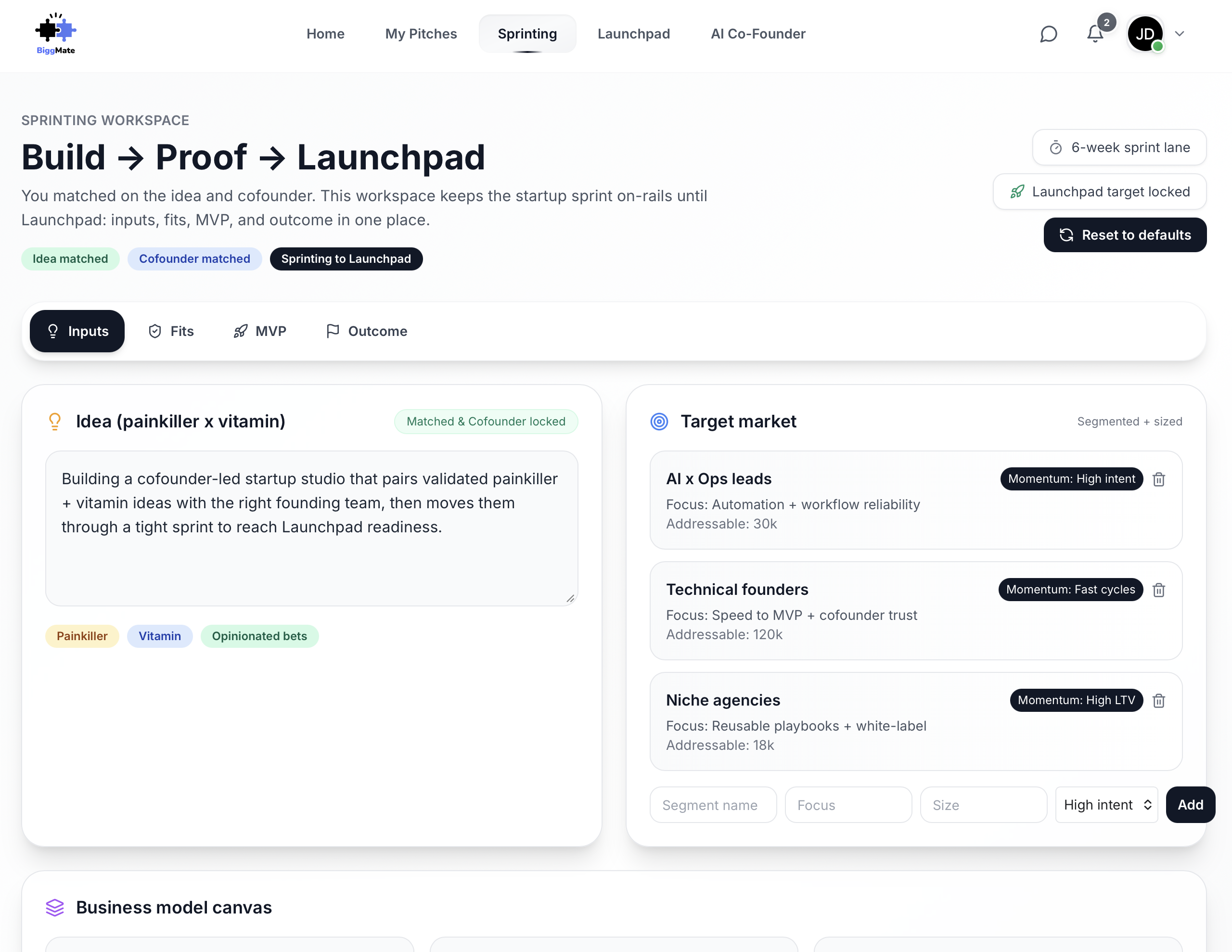The image size is (1232, 952).
Task: Switch to the MVP tab
Action: click(x=260, y=331)
